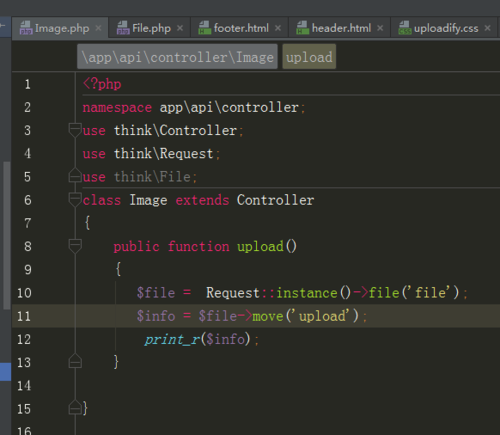Viewport: 500px width, 435px height.
Task: Click the Image class name on line 6
Action: click(148, 200)
